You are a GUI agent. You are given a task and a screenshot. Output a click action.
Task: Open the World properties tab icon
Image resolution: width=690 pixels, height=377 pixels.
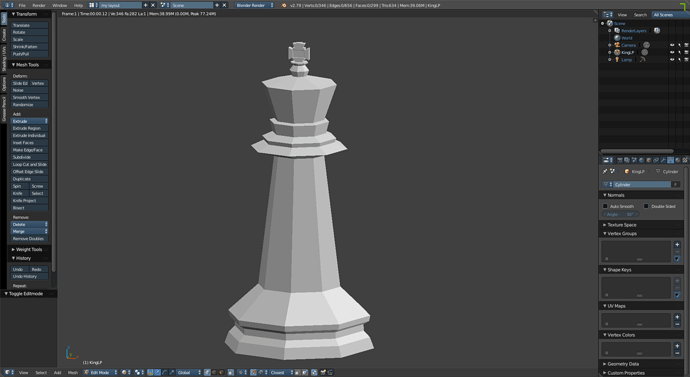click(641, 160)
